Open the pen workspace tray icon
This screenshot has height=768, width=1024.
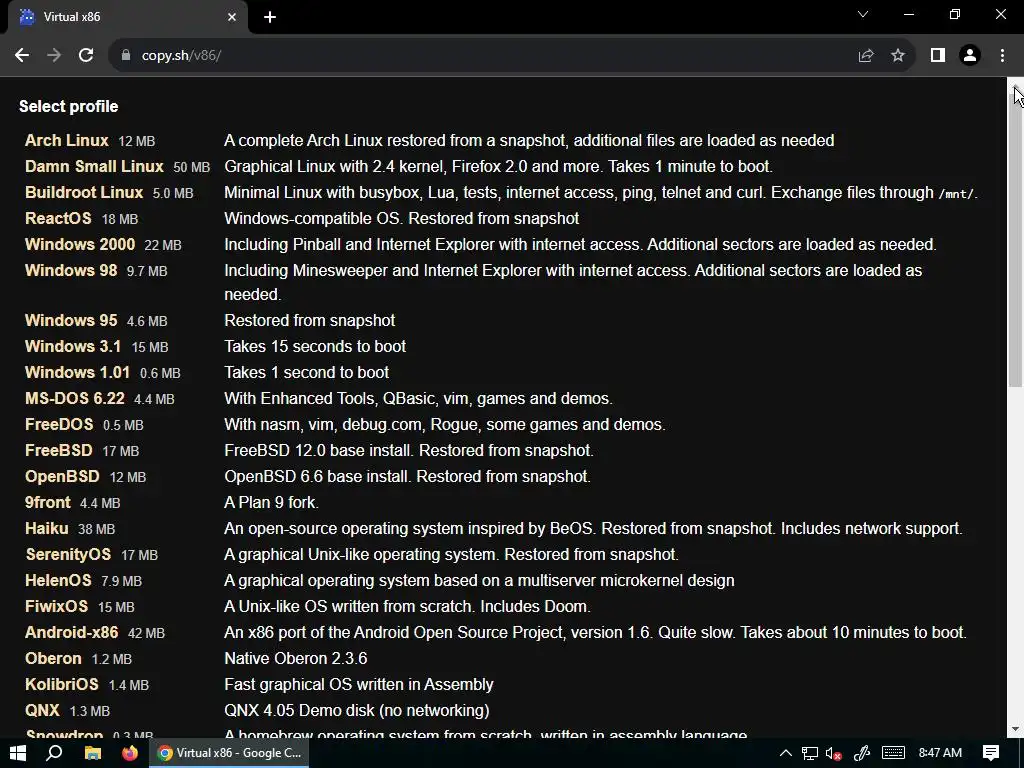click(x=862, y=753)
